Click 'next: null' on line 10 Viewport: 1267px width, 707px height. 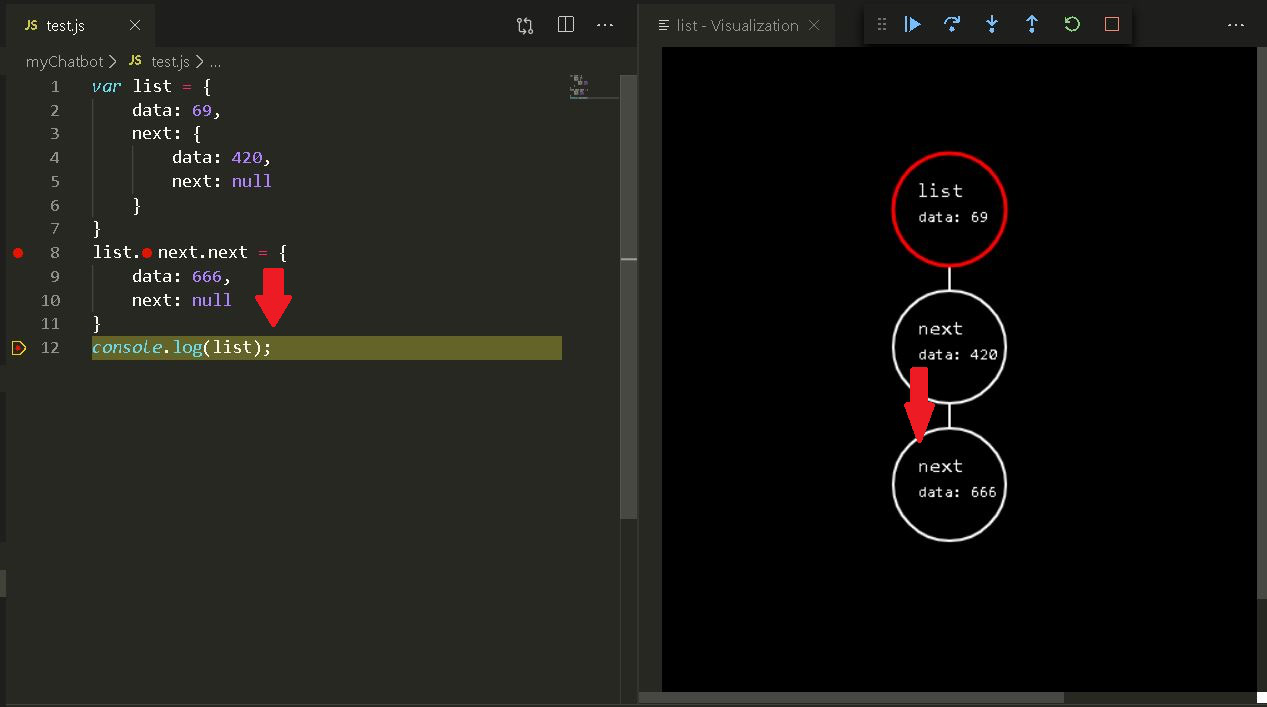(x=182, y=300)
